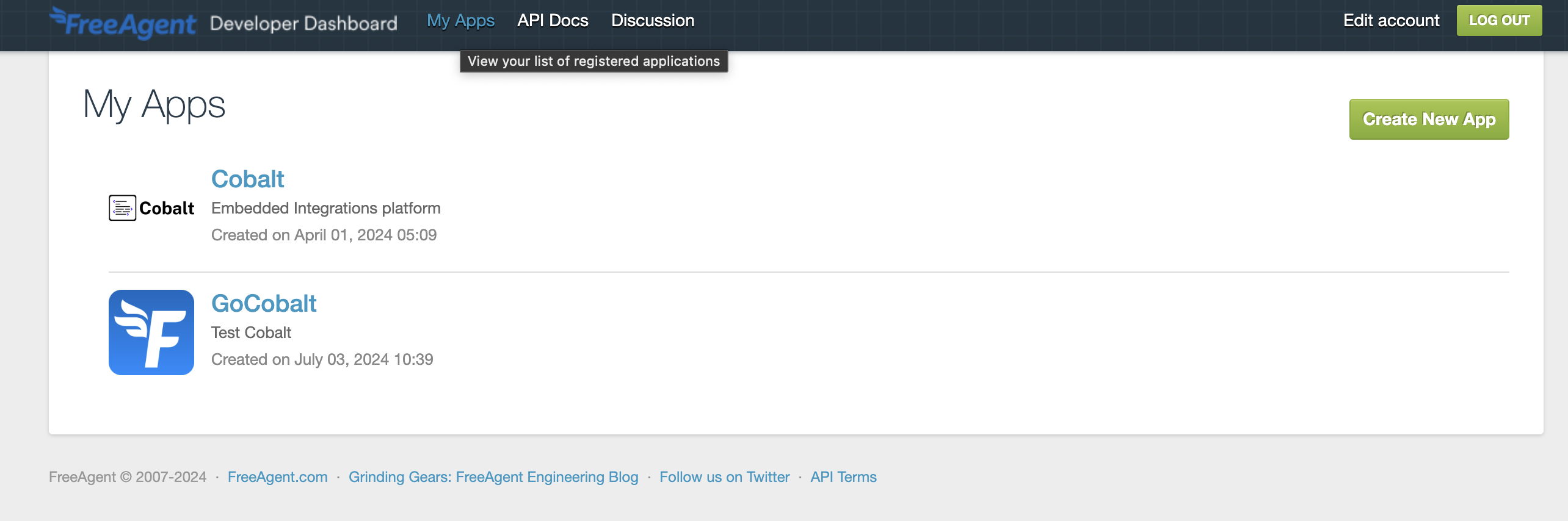1568x521 pixels.
Task: Open the Discussion navigation item
Action: coord(653,21)
